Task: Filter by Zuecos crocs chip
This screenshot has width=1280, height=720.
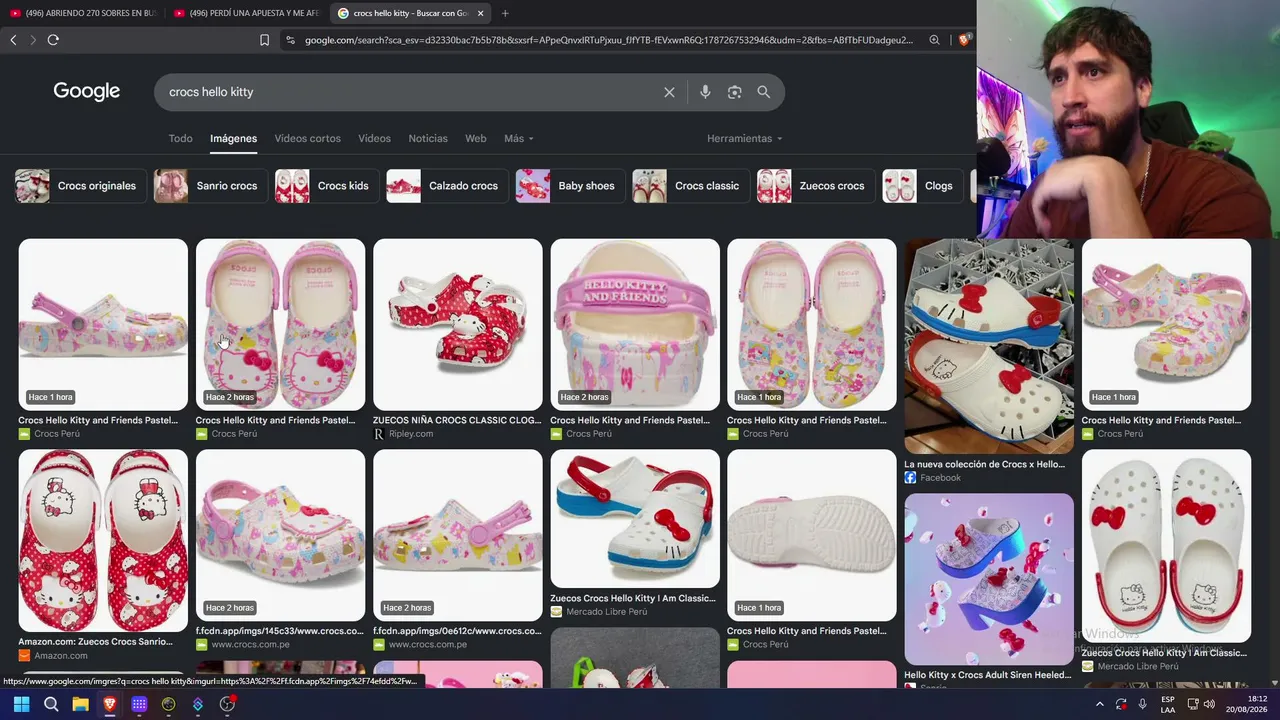Action: 817,186
